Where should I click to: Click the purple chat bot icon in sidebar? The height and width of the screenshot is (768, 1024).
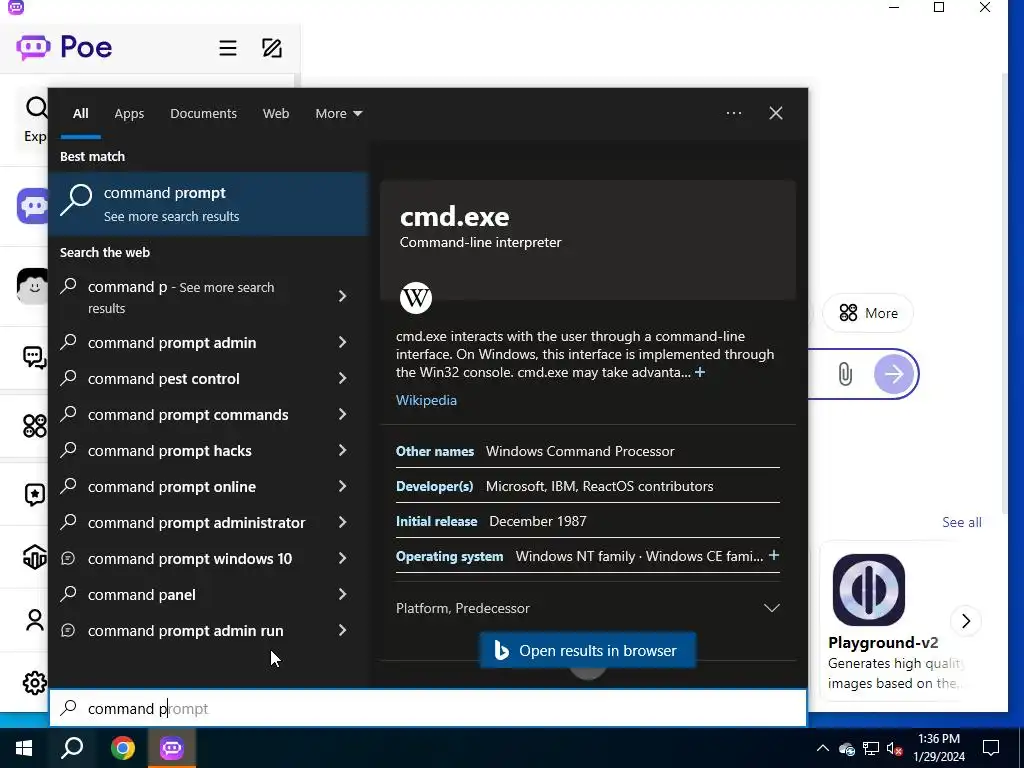click(x=33, y=206)
